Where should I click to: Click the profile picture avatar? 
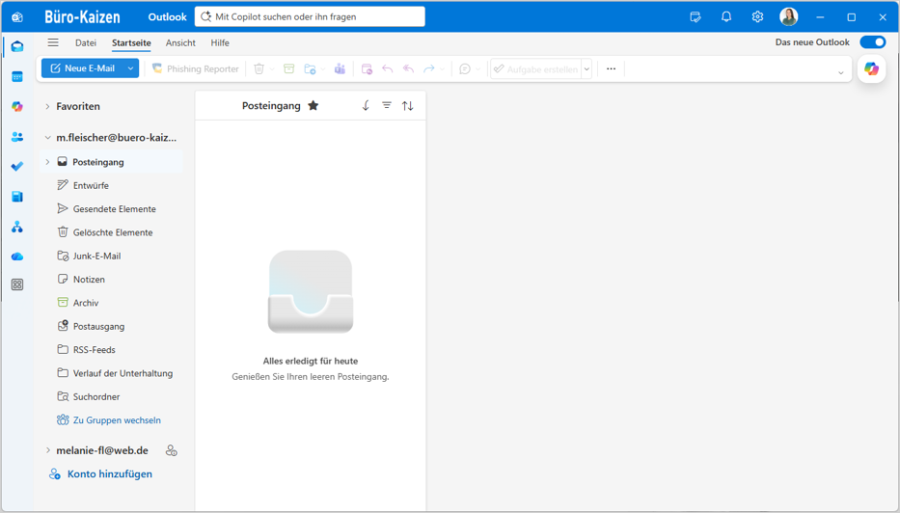coord(789,17)
